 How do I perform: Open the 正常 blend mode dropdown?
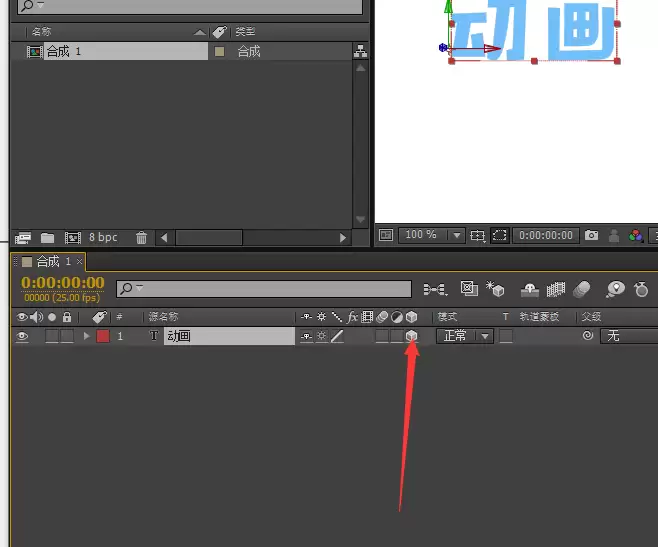coord(465,336)
